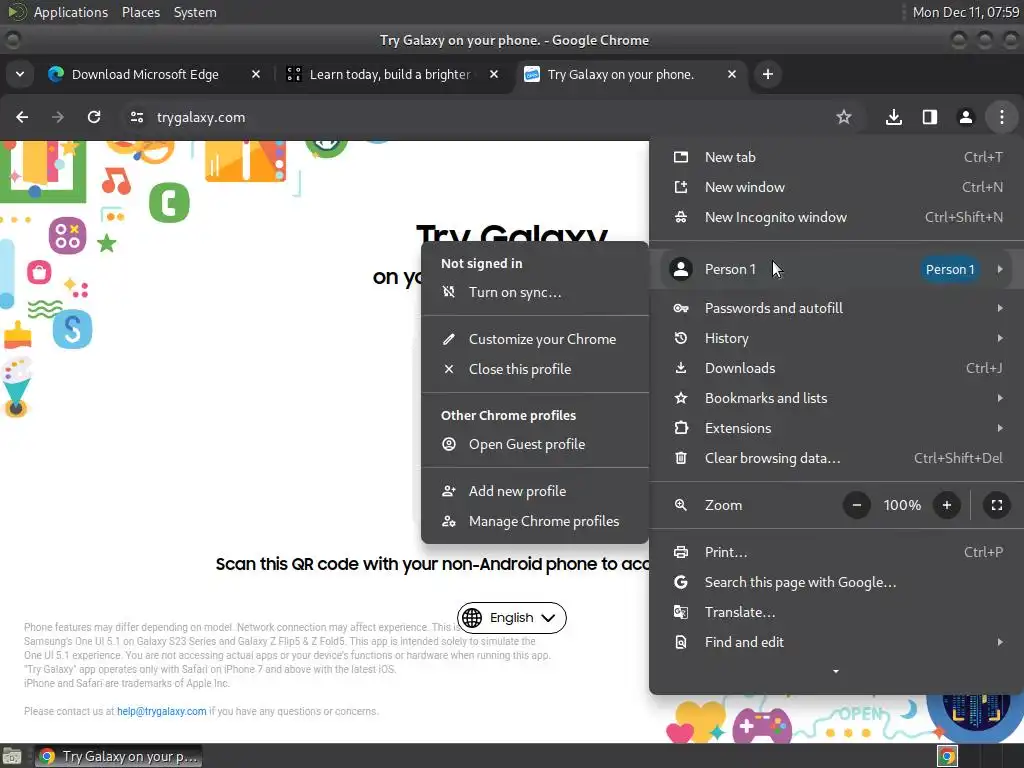Open the System menu in the top panel
This screenshot has height=768, width=1024.
pyautogui.click(x=195, y=12)
